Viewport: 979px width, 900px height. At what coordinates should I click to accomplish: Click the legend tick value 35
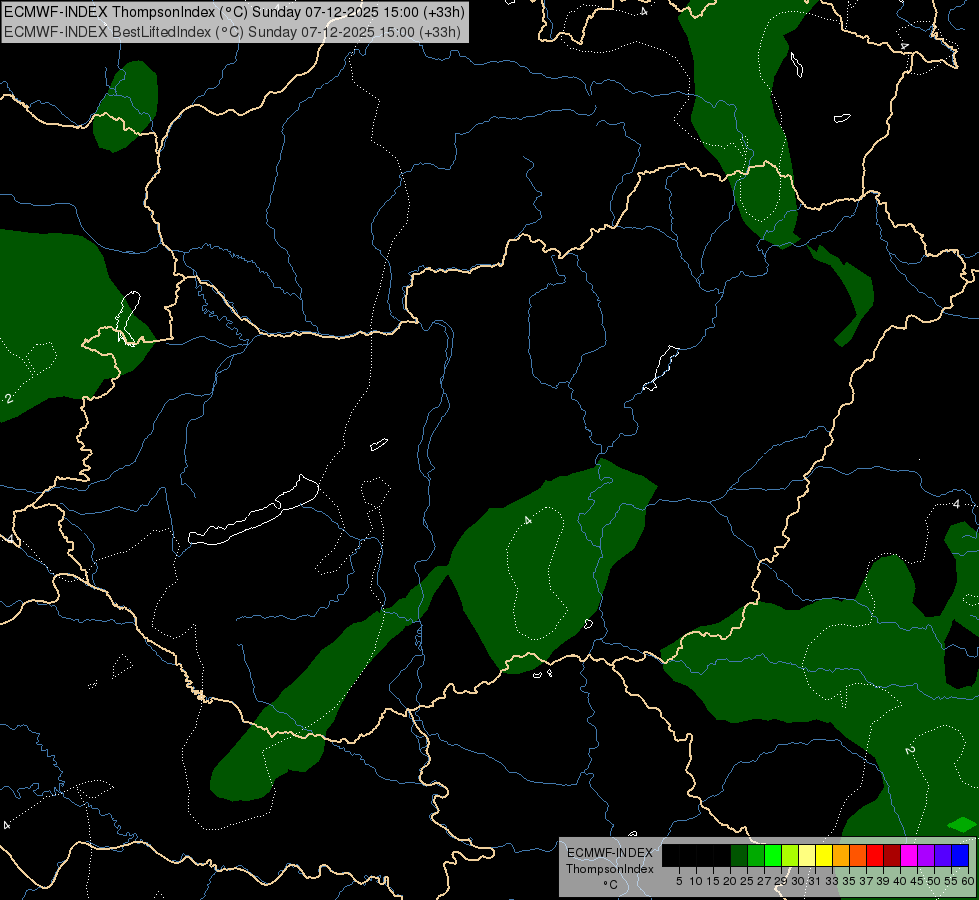point(849,881)
